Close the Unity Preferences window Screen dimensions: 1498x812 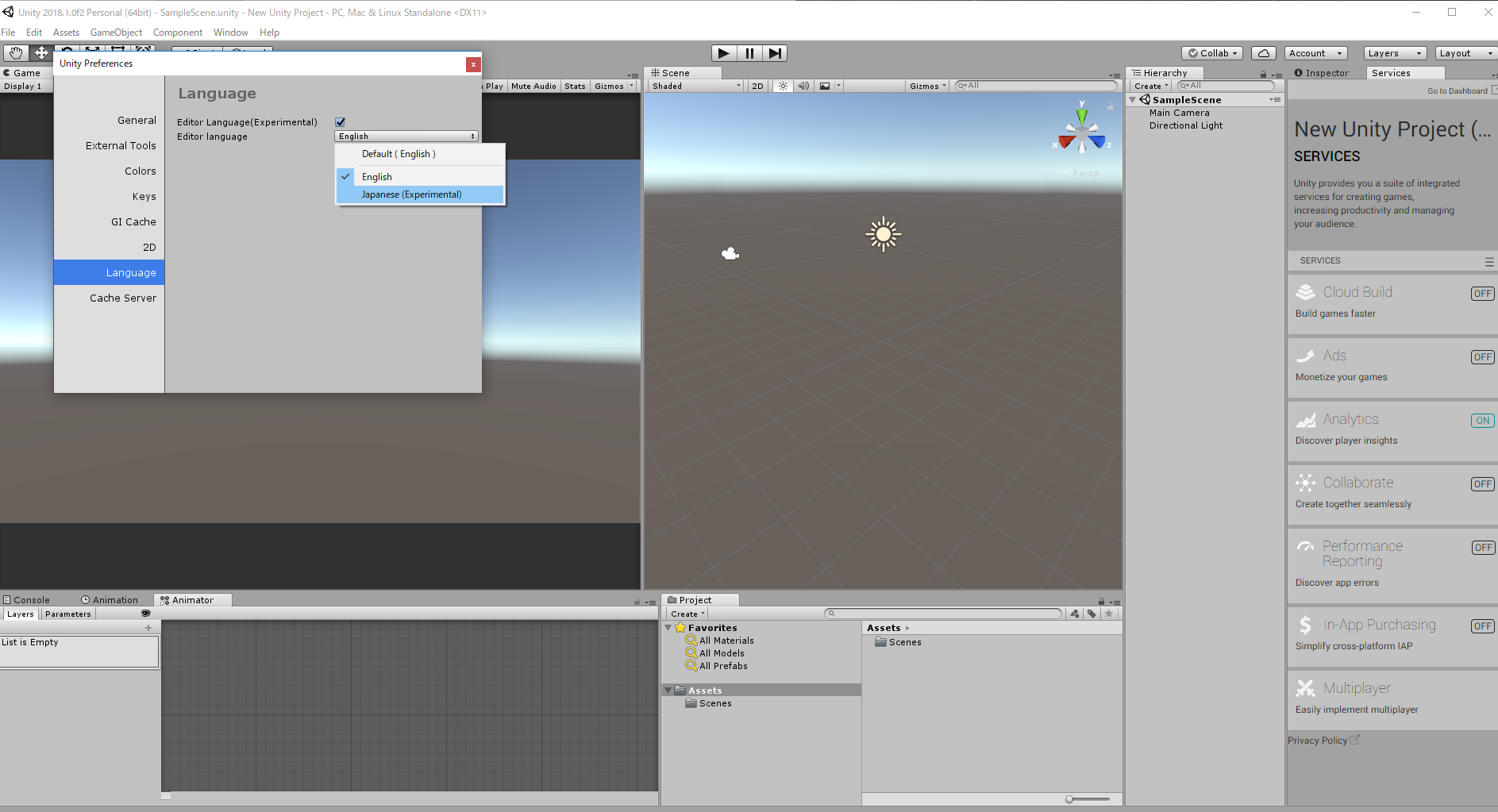(x=473, y=64)
